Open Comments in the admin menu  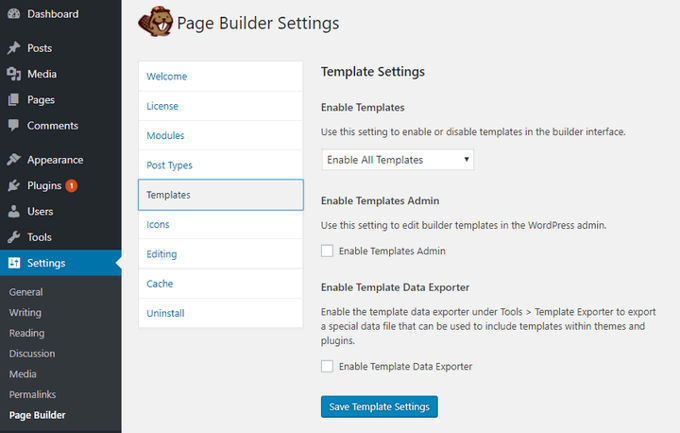(52, 125)
